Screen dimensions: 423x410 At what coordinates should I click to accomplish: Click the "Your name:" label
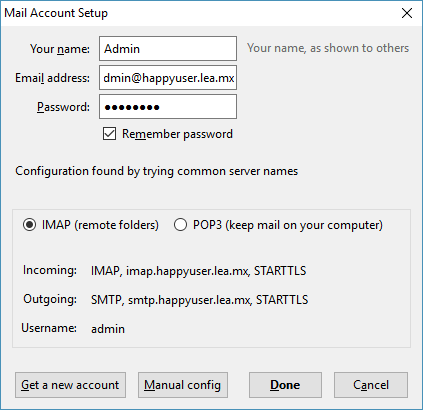(x=60, y=49)
